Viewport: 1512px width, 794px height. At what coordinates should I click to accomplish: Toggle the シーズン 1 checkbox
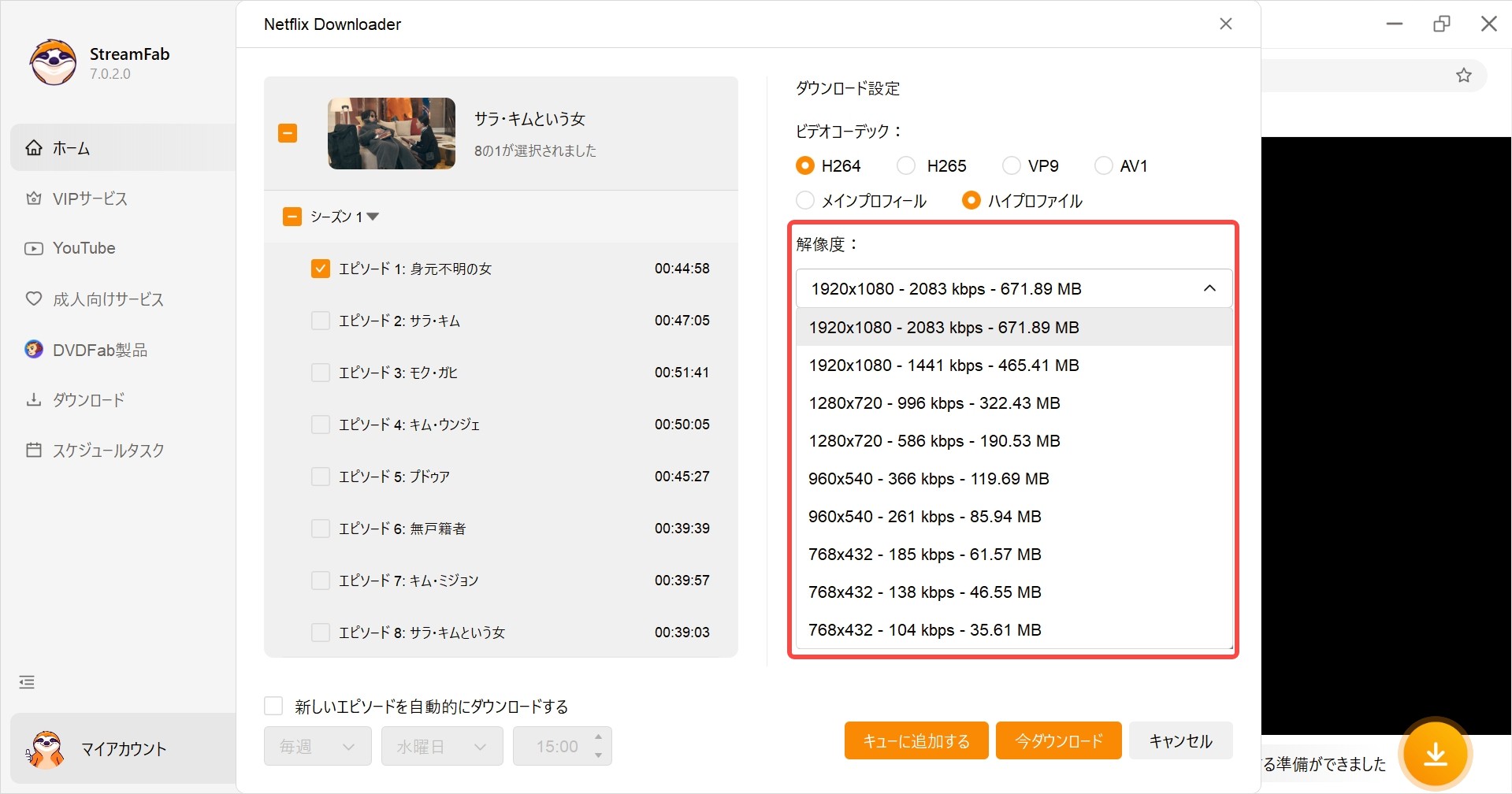click(292, 217)
